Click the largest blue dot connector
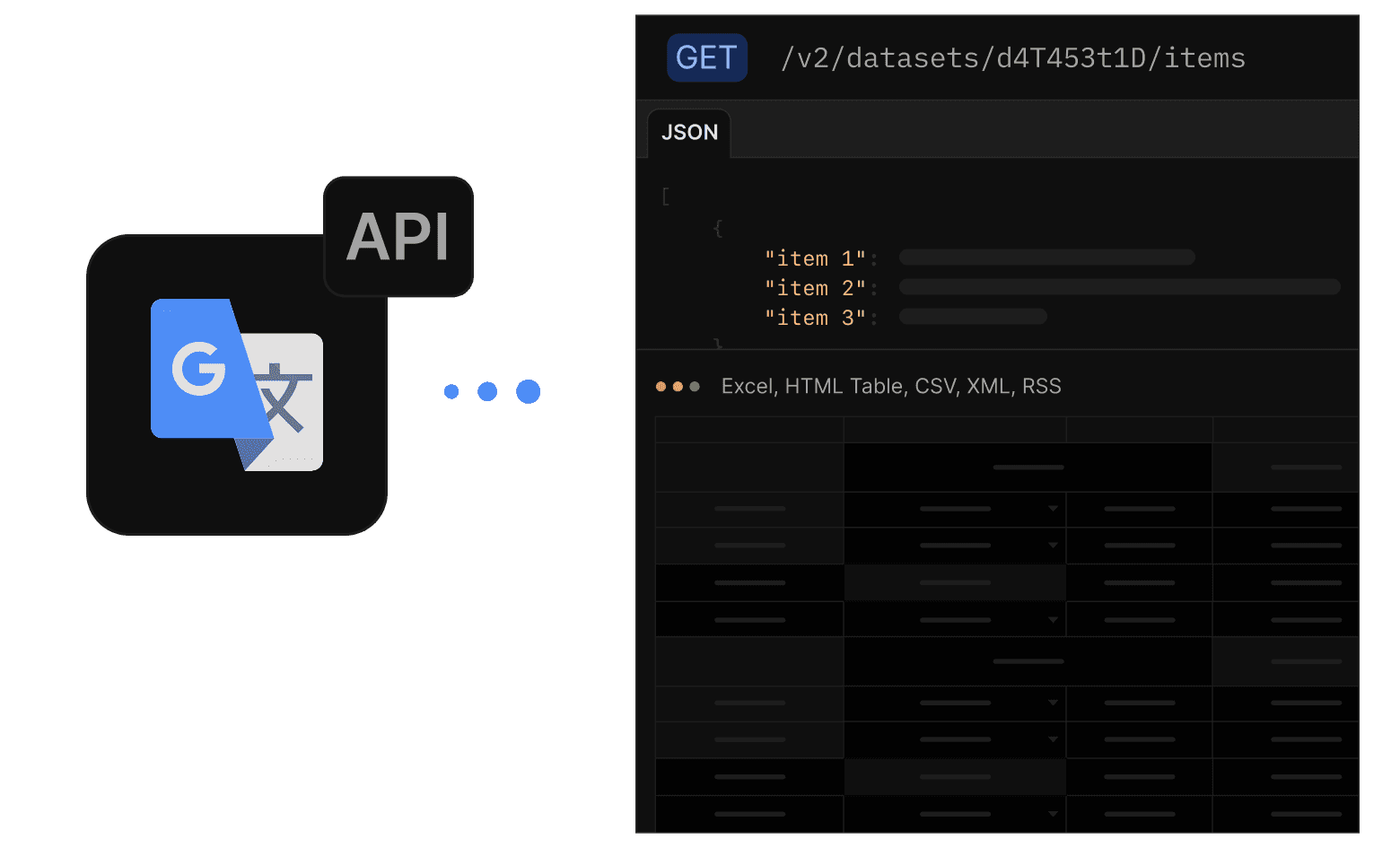Viewport: 1400px width, 848px height. [529, 391]
